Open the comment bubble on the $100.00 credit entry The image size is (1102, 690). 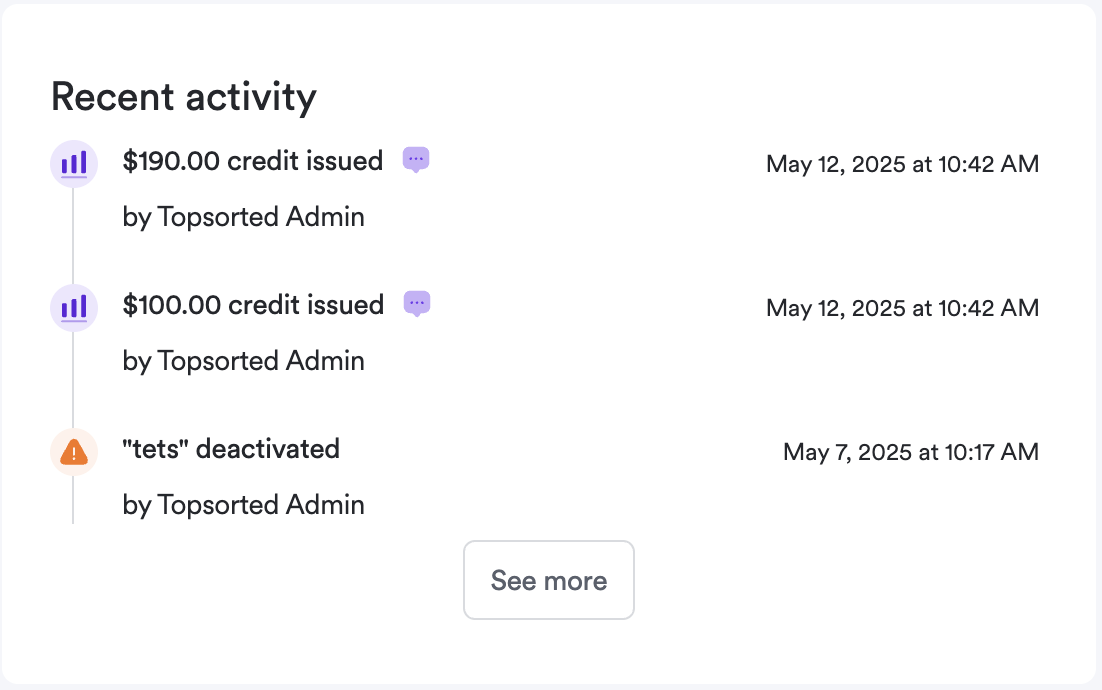[415, 303]
